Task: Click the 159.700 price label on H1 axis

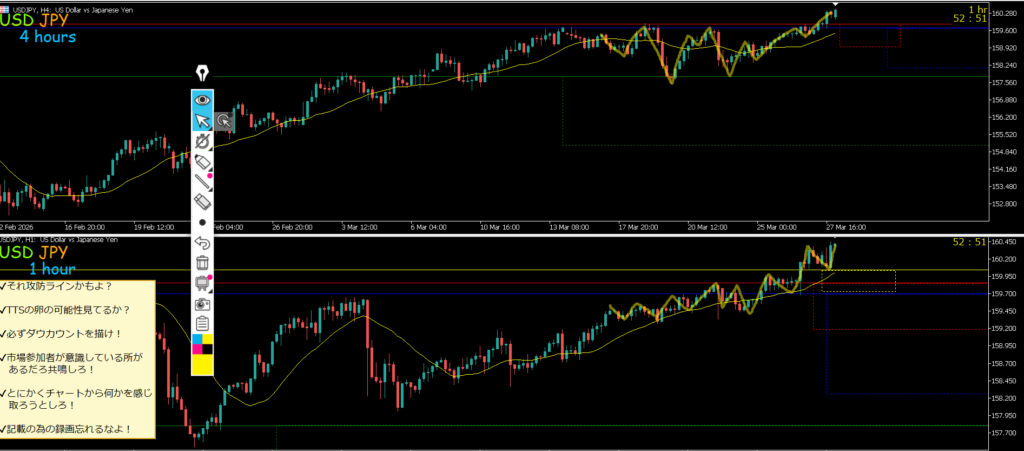Action: (x=1006, y=294)
